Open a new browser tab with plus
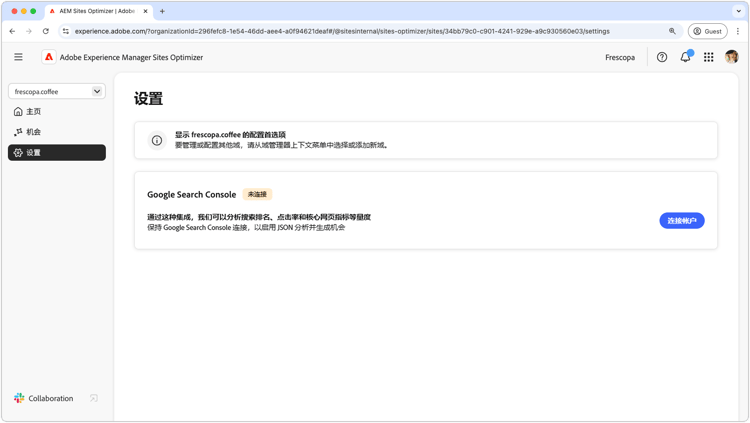 [162, 11]
